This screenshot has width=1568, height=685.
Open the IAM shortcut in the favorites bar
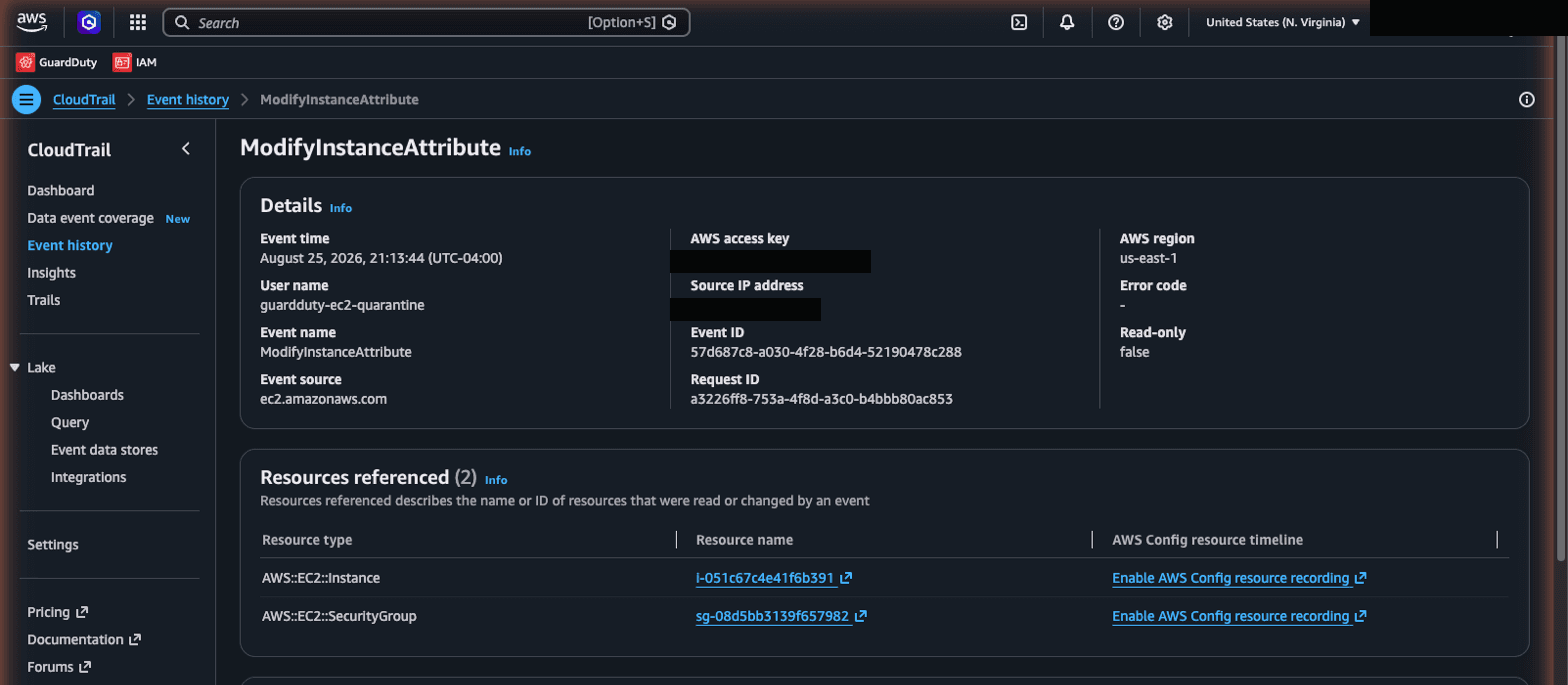point(135,62)
